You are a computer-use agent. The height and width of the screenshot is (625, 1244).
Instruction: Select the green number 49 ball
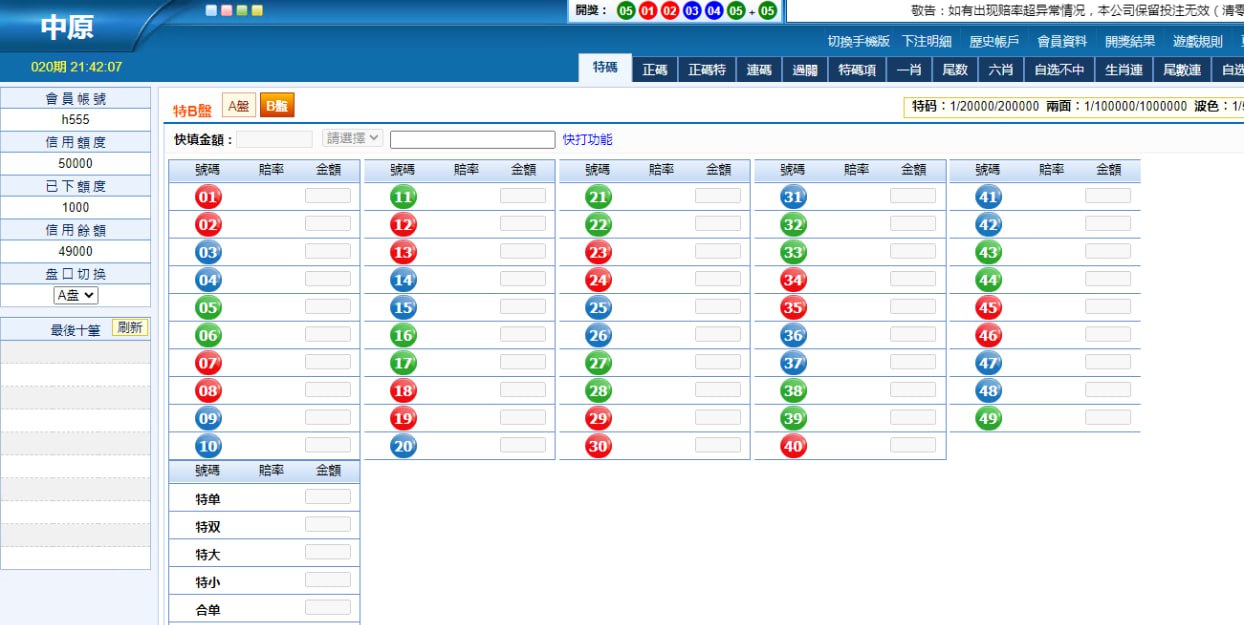(988, 419)
